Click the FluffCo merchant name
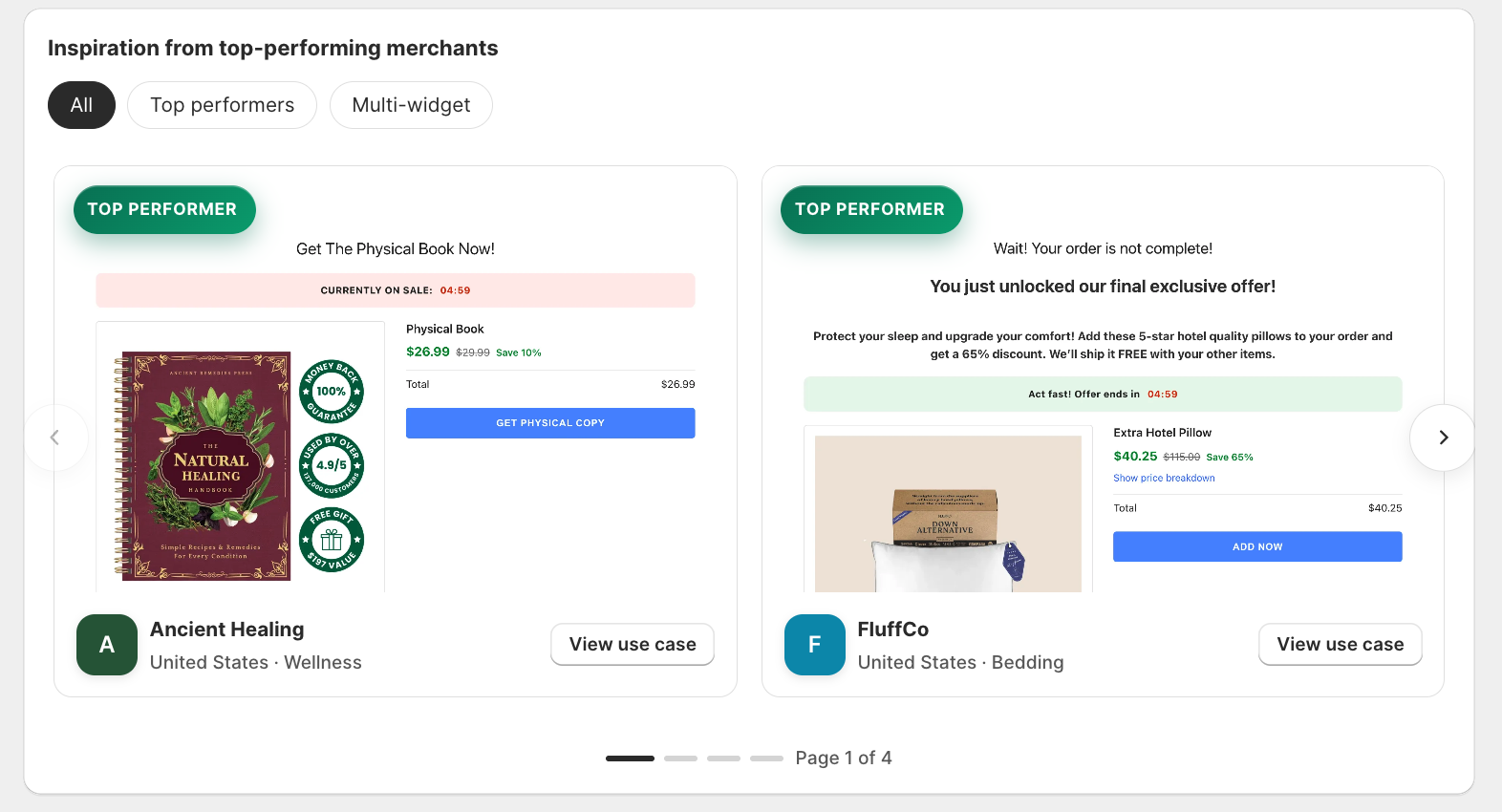Screen dimensions: 1502x812 click(x=893, y=630)
